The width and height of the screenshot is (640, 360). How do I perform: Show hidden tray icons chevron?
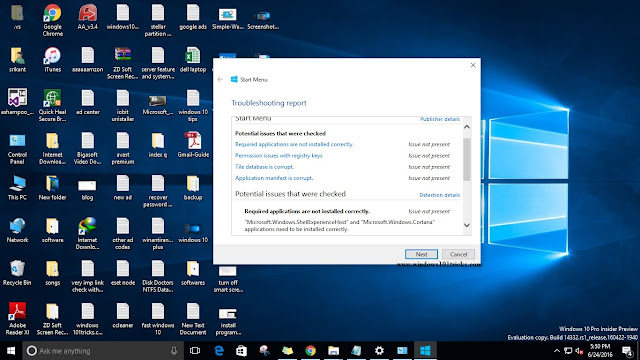(x=557, y=351)
